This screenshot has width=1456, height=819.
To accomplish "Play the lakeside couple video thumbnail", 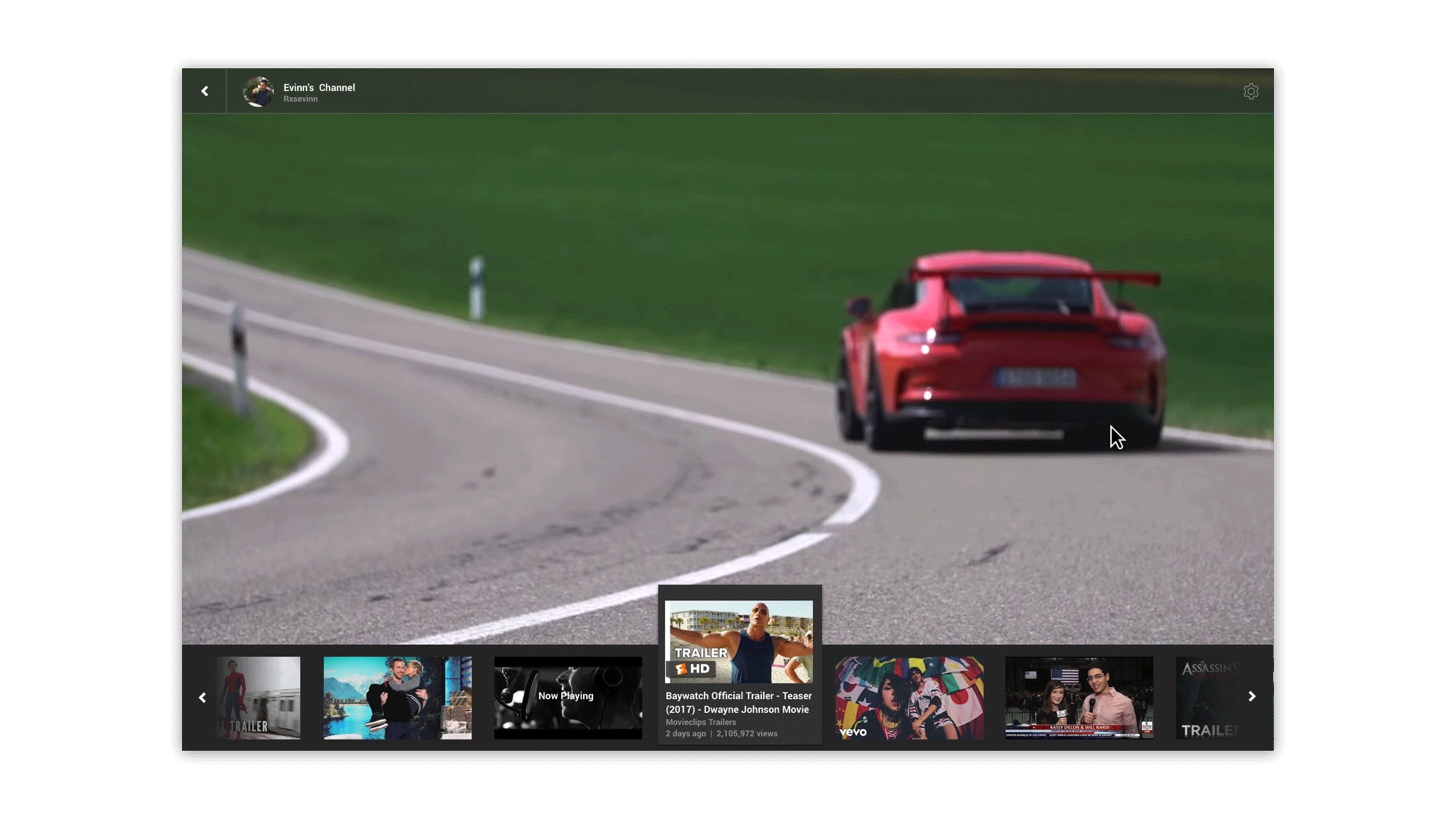I will (397, 698).
